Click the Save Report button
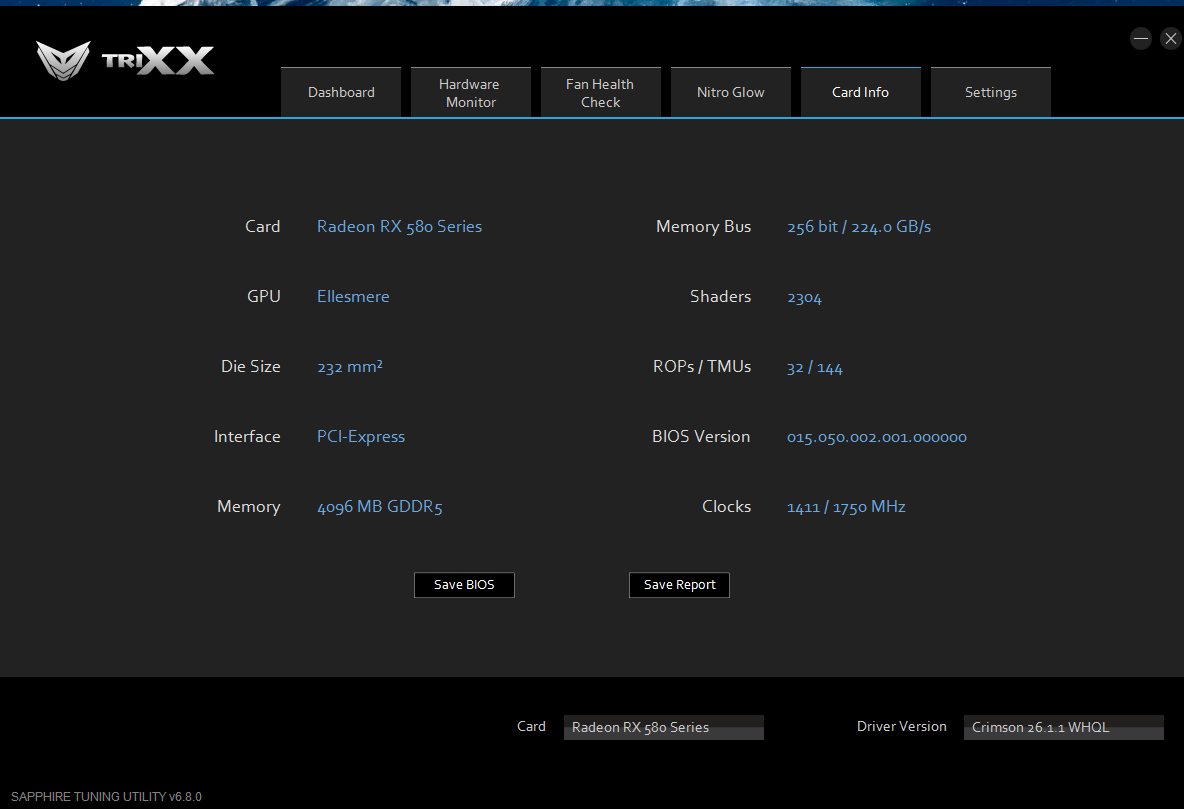The height and width of the screenshot is (809, 1184). point(679,585)
